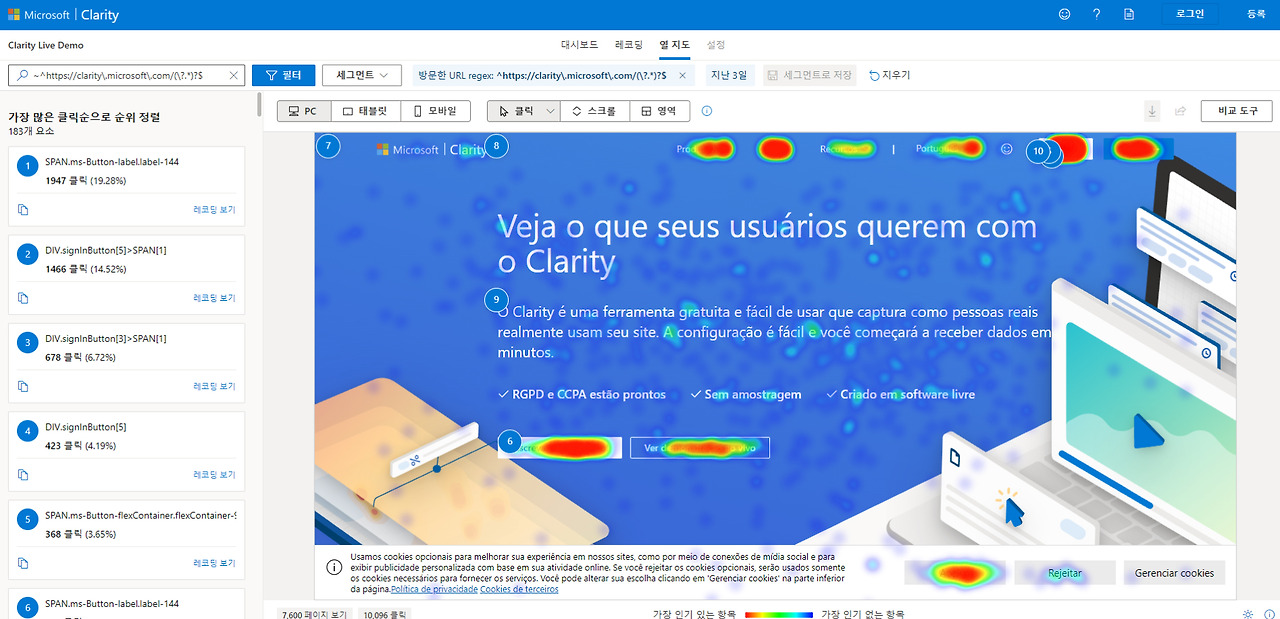Switch heatmap device to 모바일
1280x619 pixels.
point(435,111)
